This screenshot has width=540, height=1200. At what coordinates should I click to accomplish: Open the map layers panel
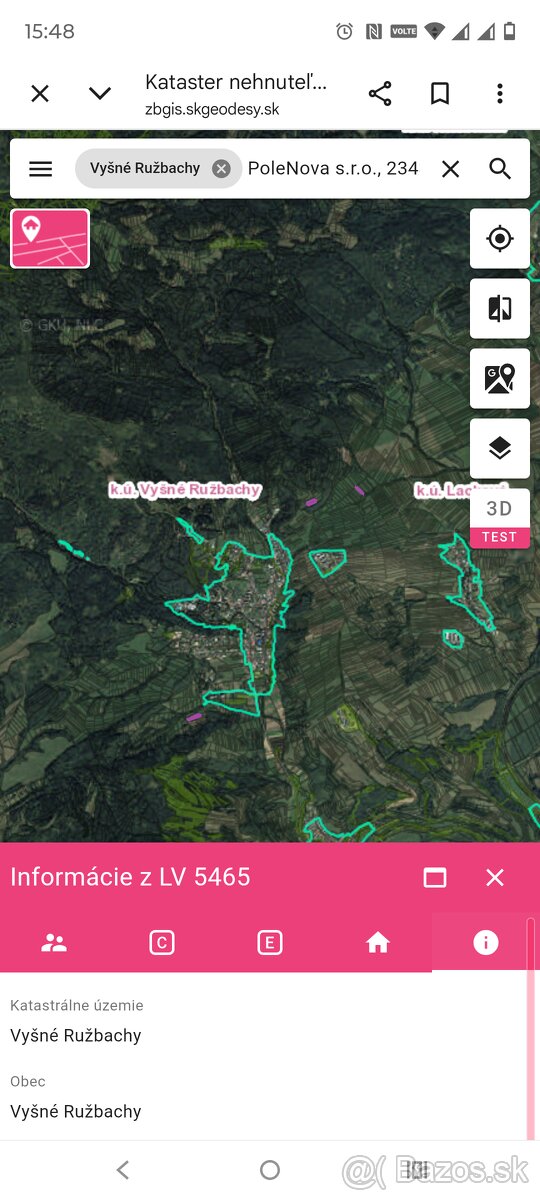[500, 448]
